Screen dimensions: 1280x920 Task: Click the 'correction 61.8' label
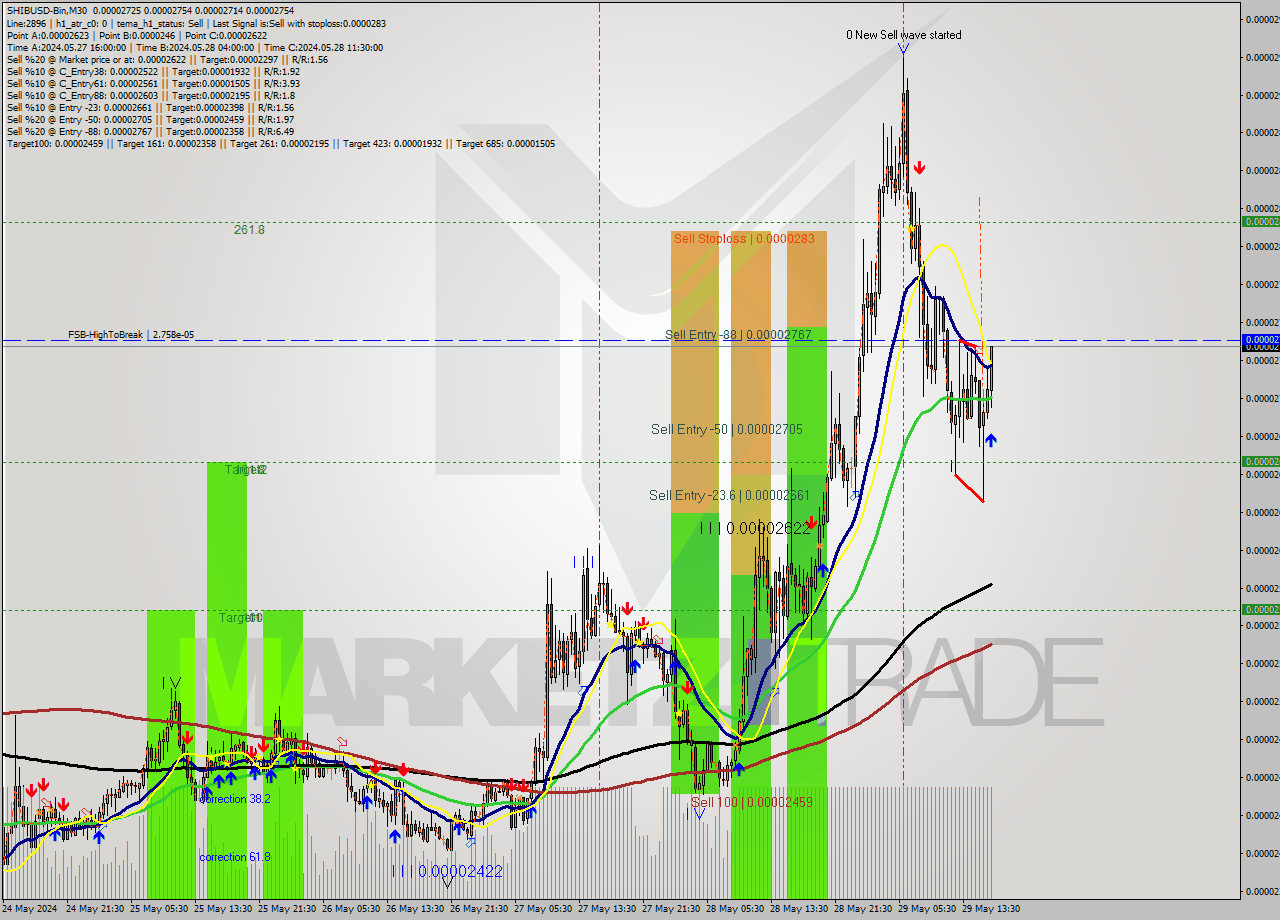pyautogui.click(x=234, y=857)
